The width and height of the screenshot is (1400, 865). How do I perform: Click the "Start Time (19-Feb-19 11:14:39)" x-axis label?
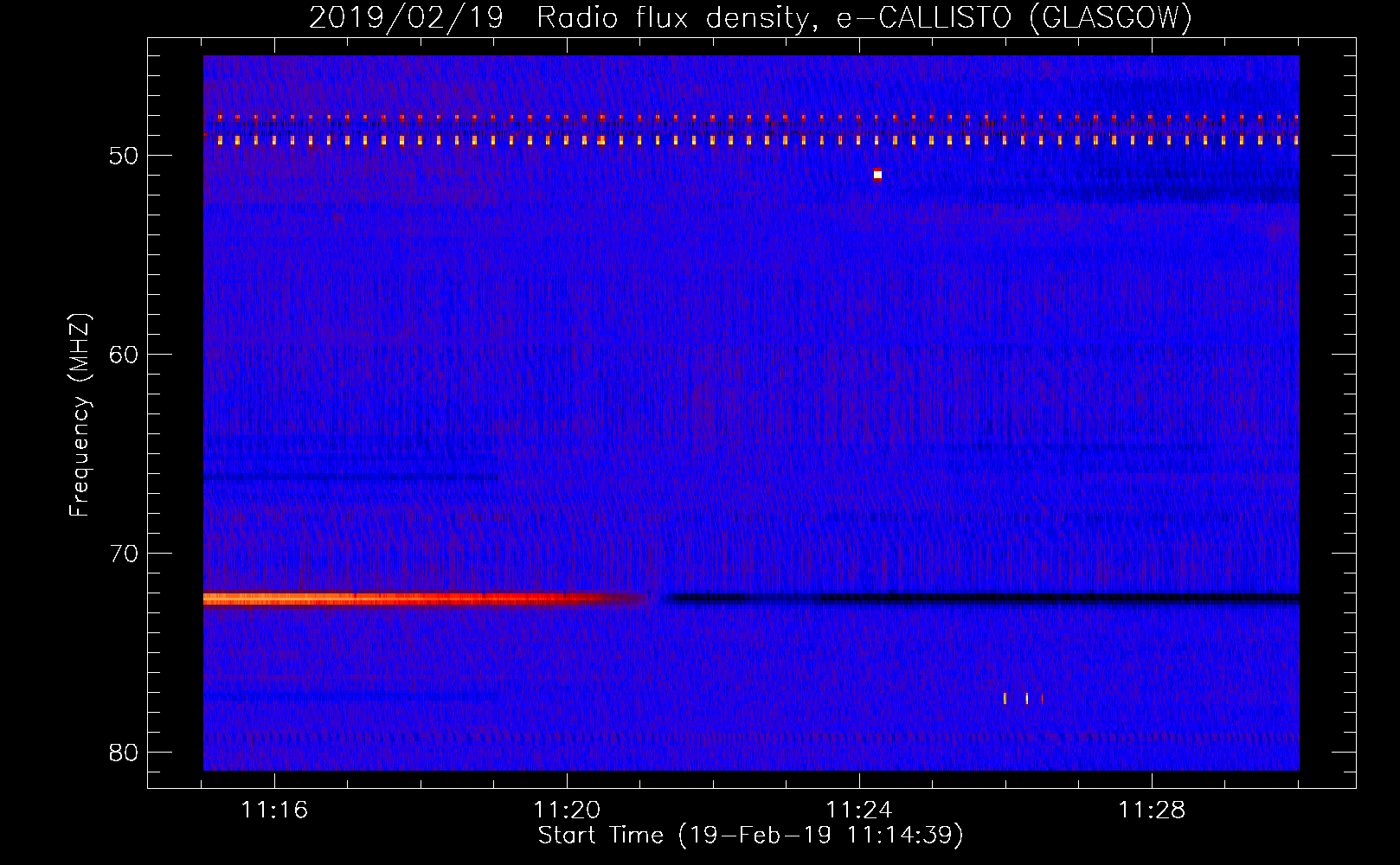click(x=750, y=836)
